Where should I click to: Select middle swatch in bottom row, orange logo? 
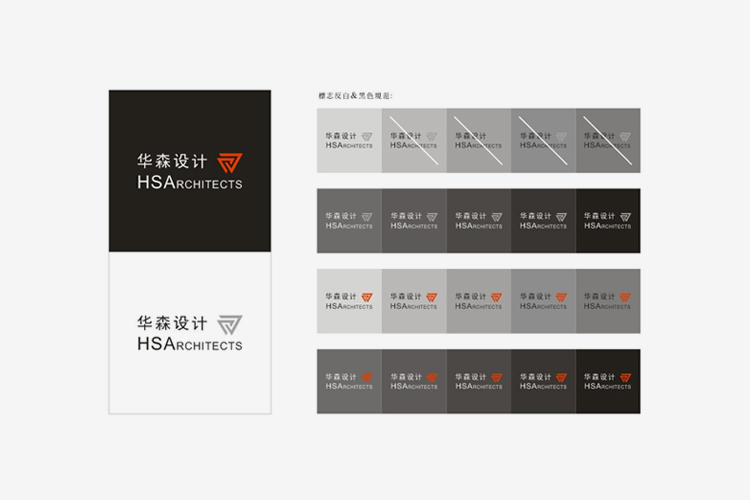tap(479, 381)
